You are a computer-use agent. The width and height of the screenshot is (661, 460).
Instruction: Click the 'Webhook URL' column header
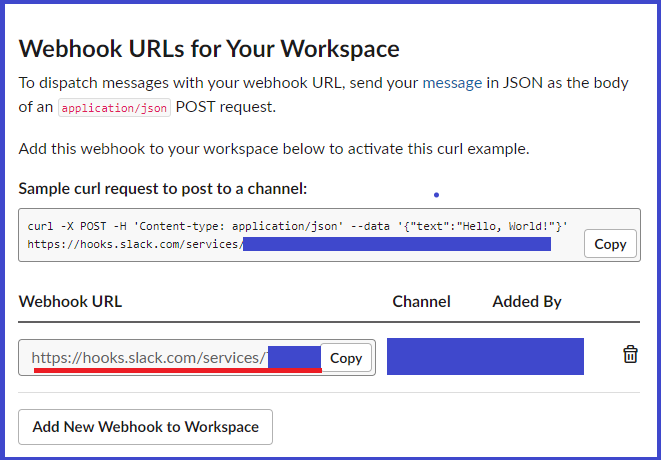pyautogui.click(x=70, y=301)
